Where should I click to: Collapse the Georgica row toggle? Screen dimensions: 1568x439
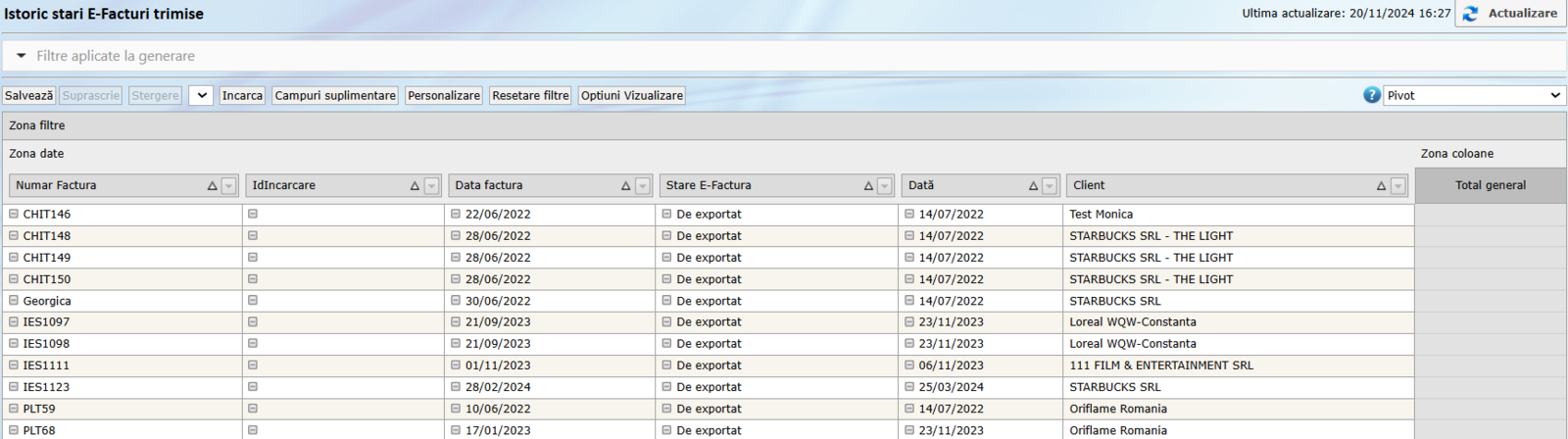click(x=14, y=301)
